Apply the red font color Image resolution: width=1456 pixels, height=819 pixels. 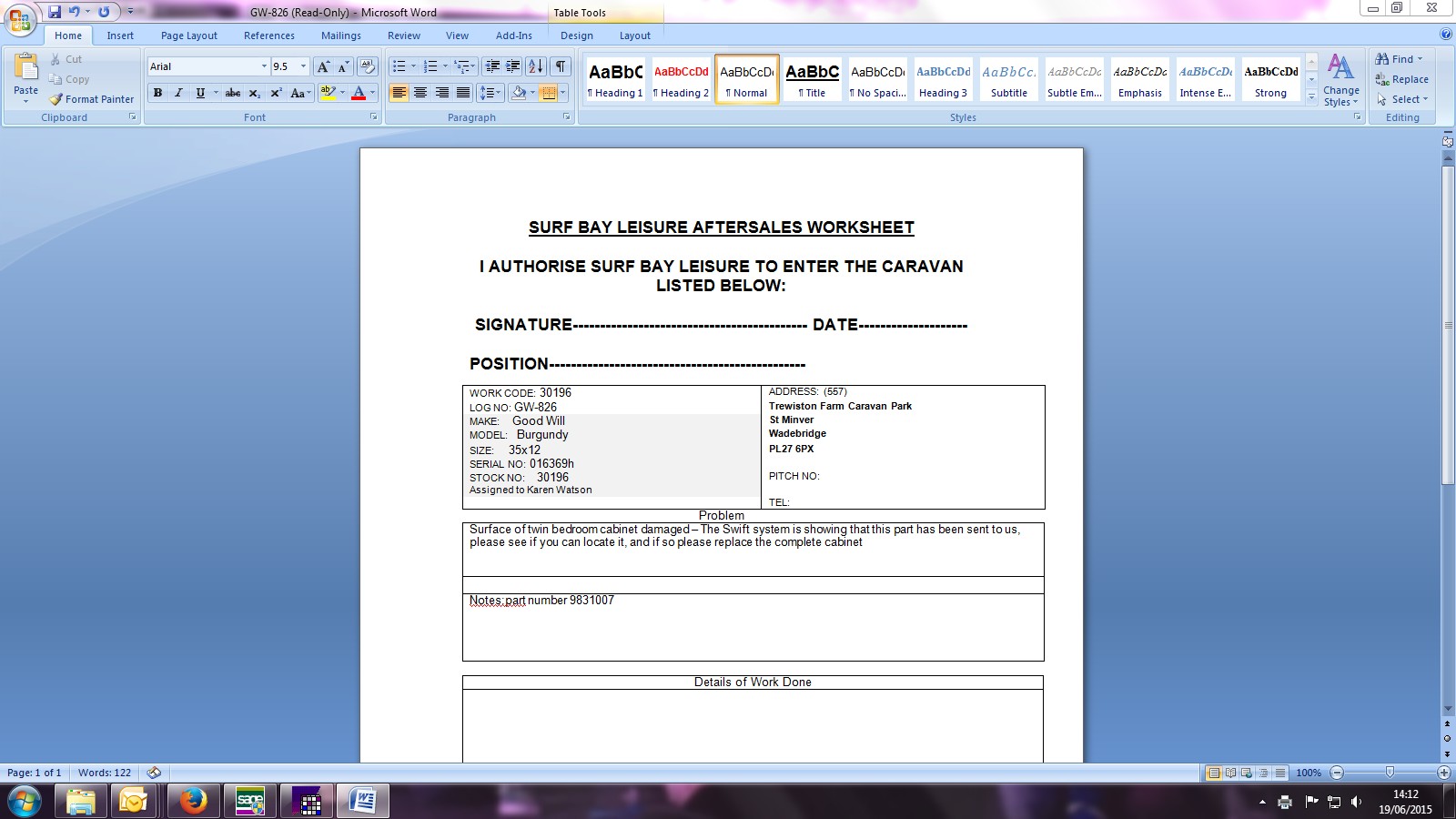(359, 93)
